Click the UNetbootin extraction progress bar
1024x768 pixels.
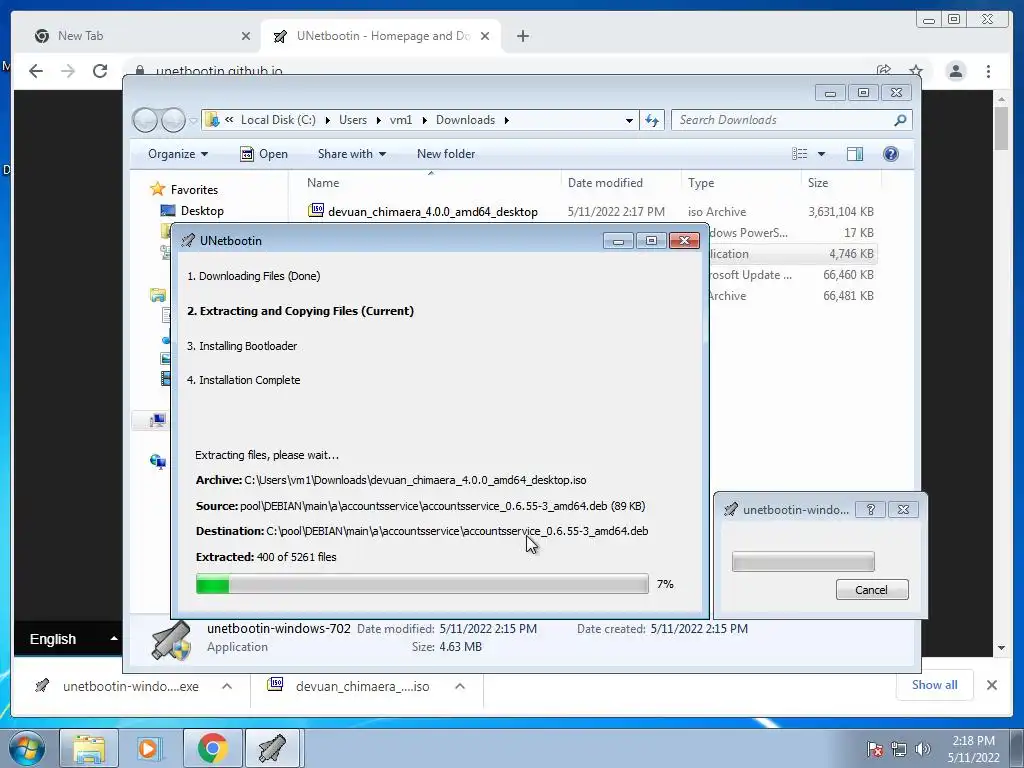pos(422,584)
